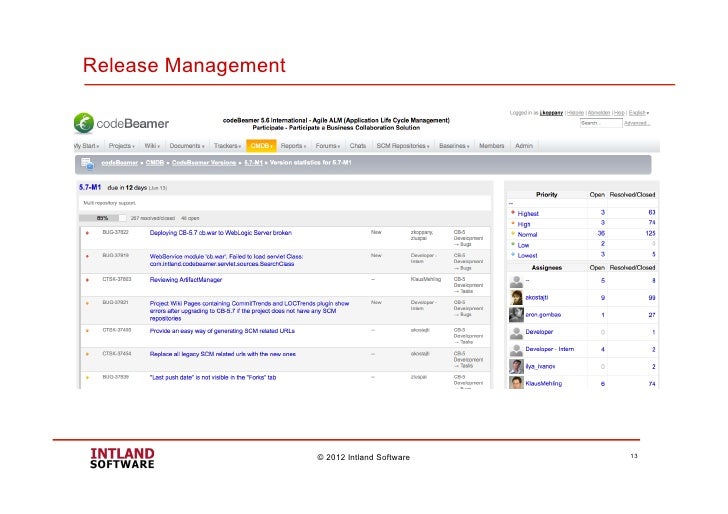Click priority dot of Reviewing ArtifactManager
This screenshot has width=728, height=514.
tap(87, 280)
